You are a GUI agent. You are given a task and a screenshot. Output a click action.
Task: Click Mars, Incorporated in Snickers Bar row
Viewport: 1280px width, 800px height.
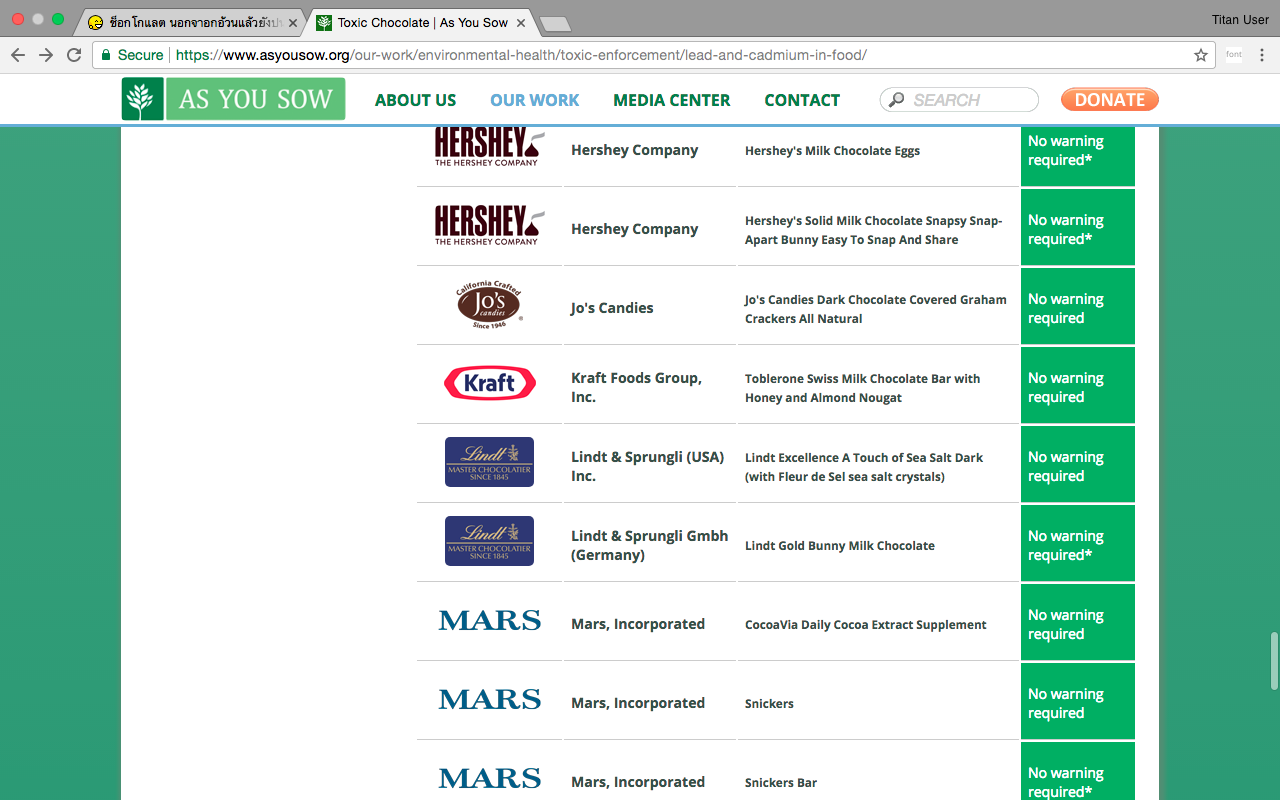point(638,782)
